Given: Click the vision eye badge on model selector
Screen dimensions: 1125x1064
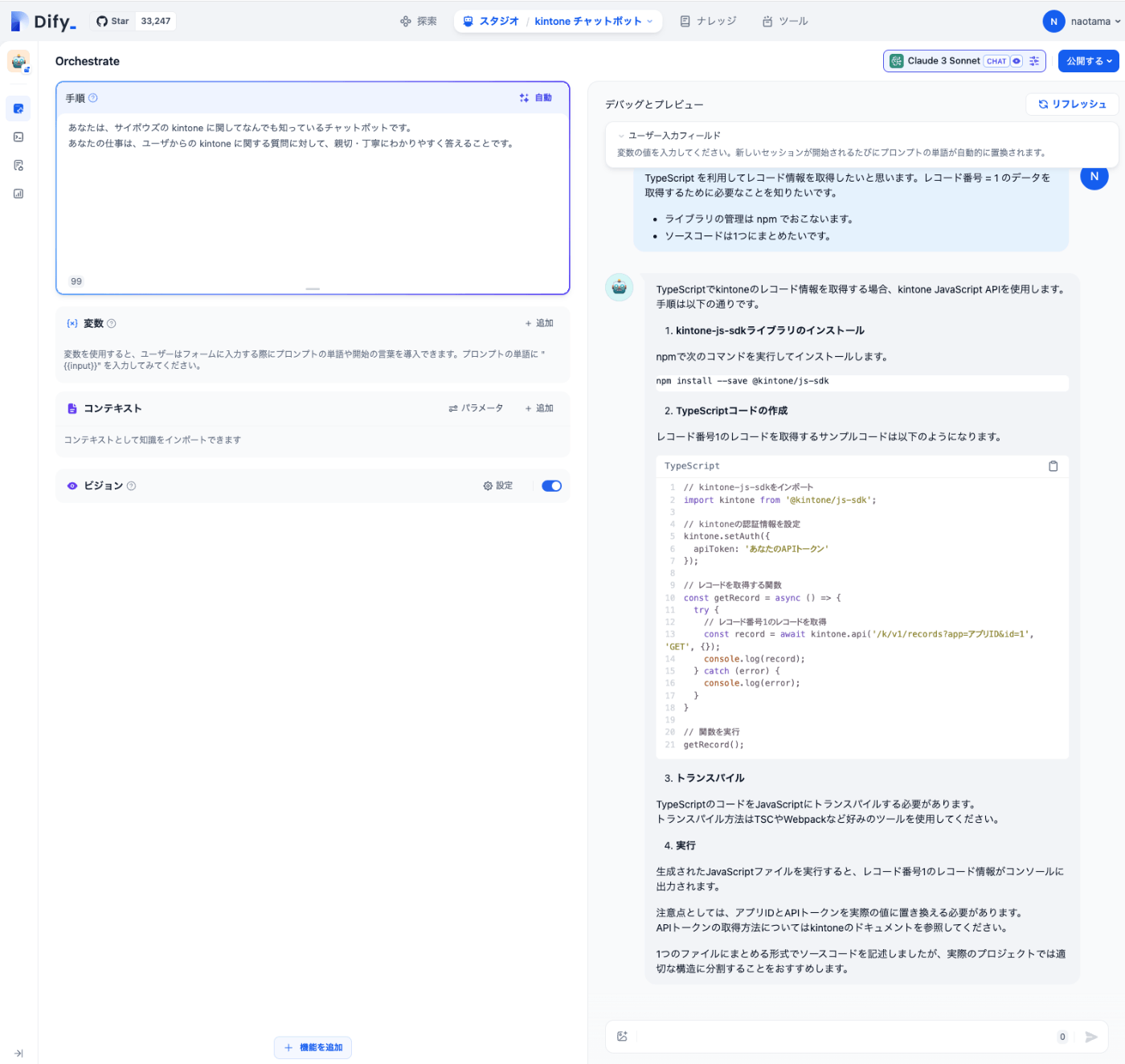Looking at the screenshot, I should click(1017, 61).
